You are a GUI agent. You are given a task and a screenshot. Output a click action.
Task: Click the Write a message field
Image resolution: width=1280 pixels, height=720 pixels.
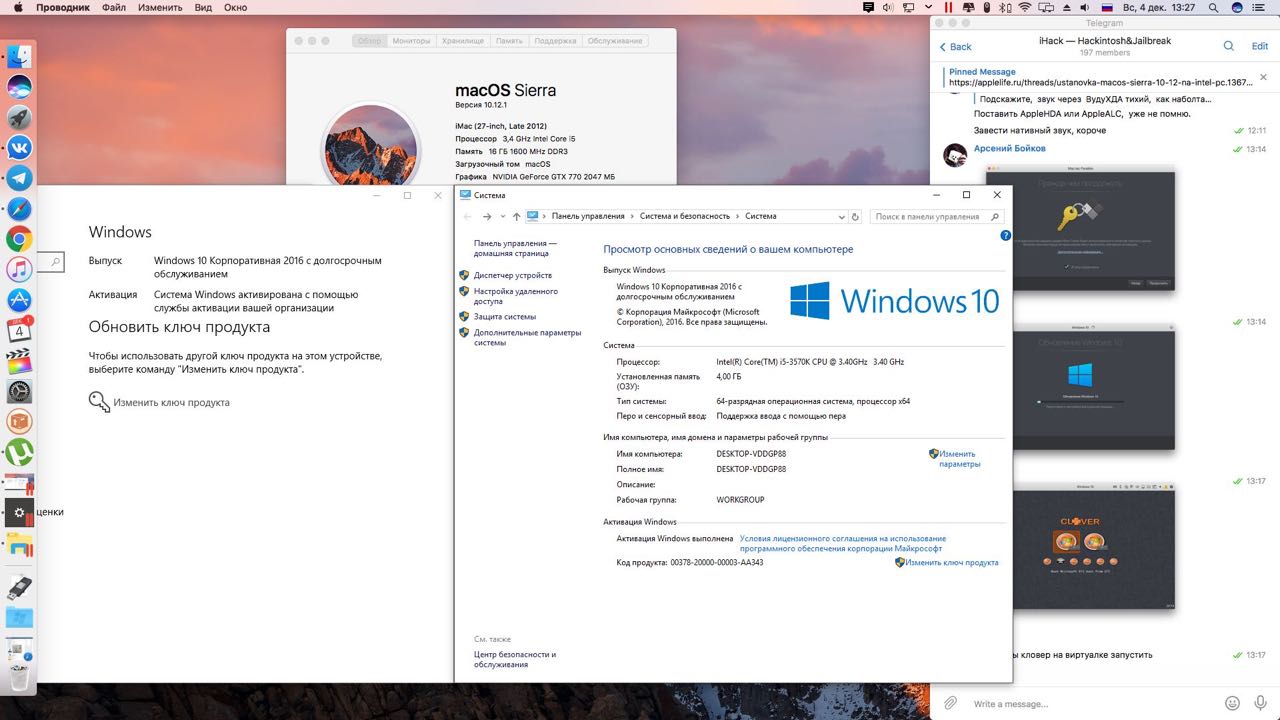(1094, 704)
